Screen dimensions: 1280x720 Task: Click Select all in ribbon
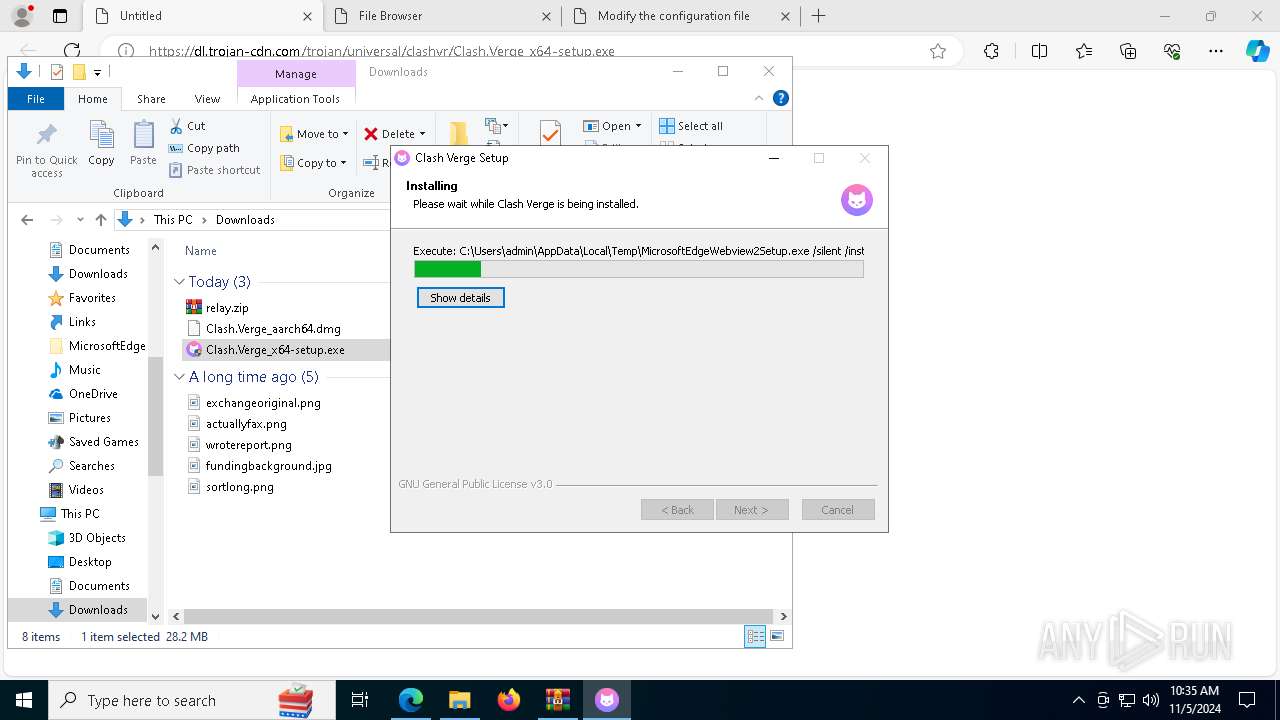coord(691,126)
